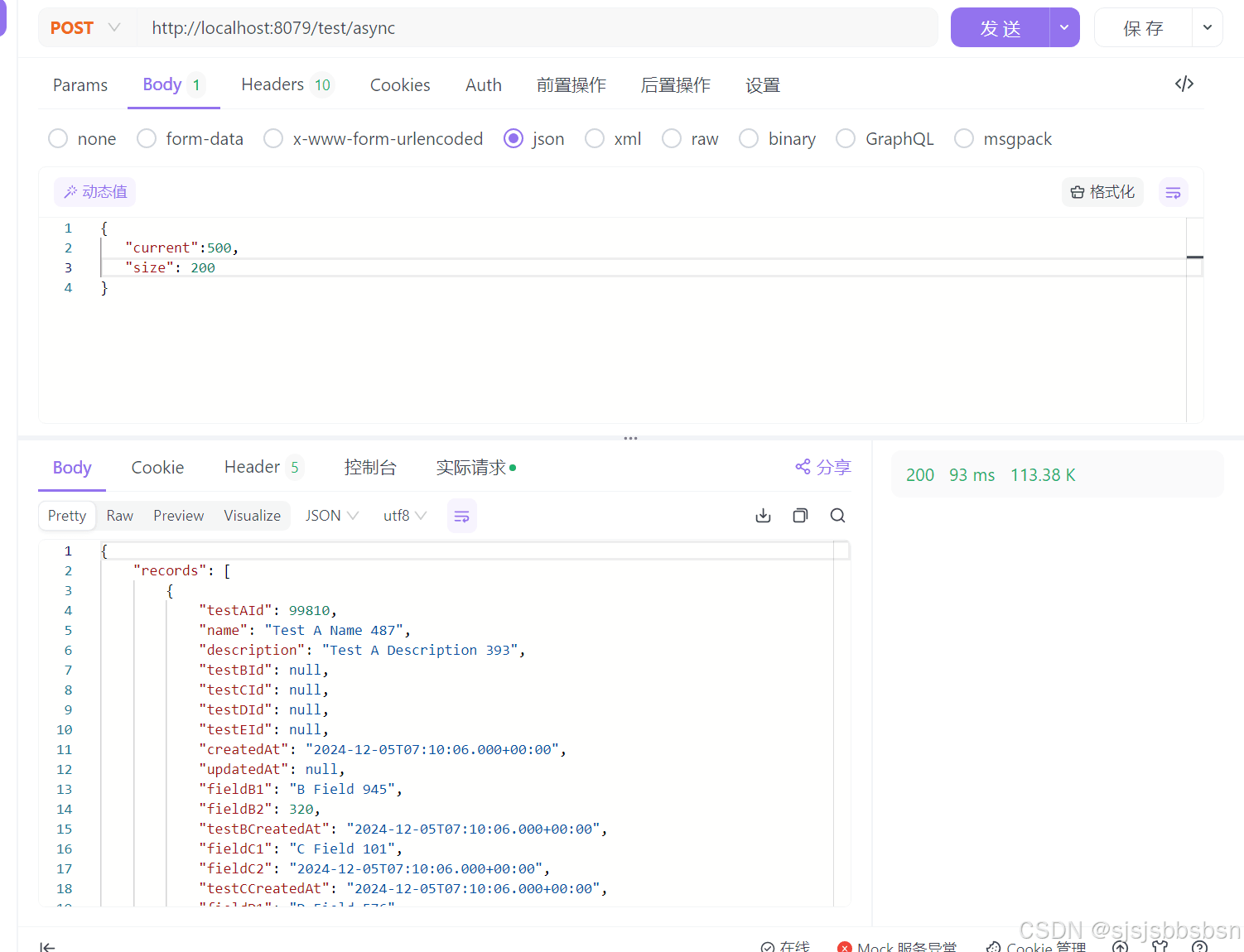The width and height of the screenshot is (1244, 952).
Task: Select the raw body type
Action: [x=690, y=138]
